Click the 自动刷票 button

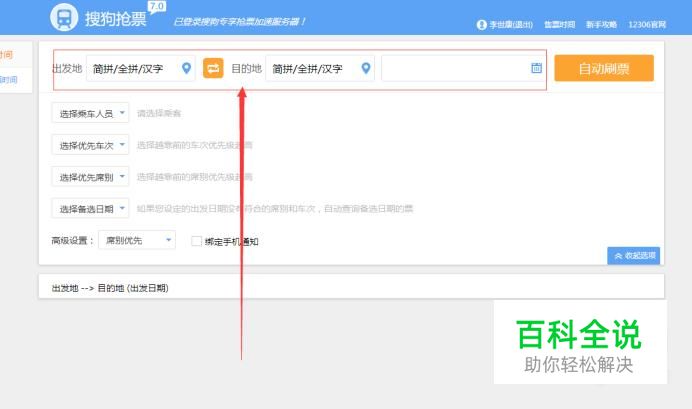point(604,68)
